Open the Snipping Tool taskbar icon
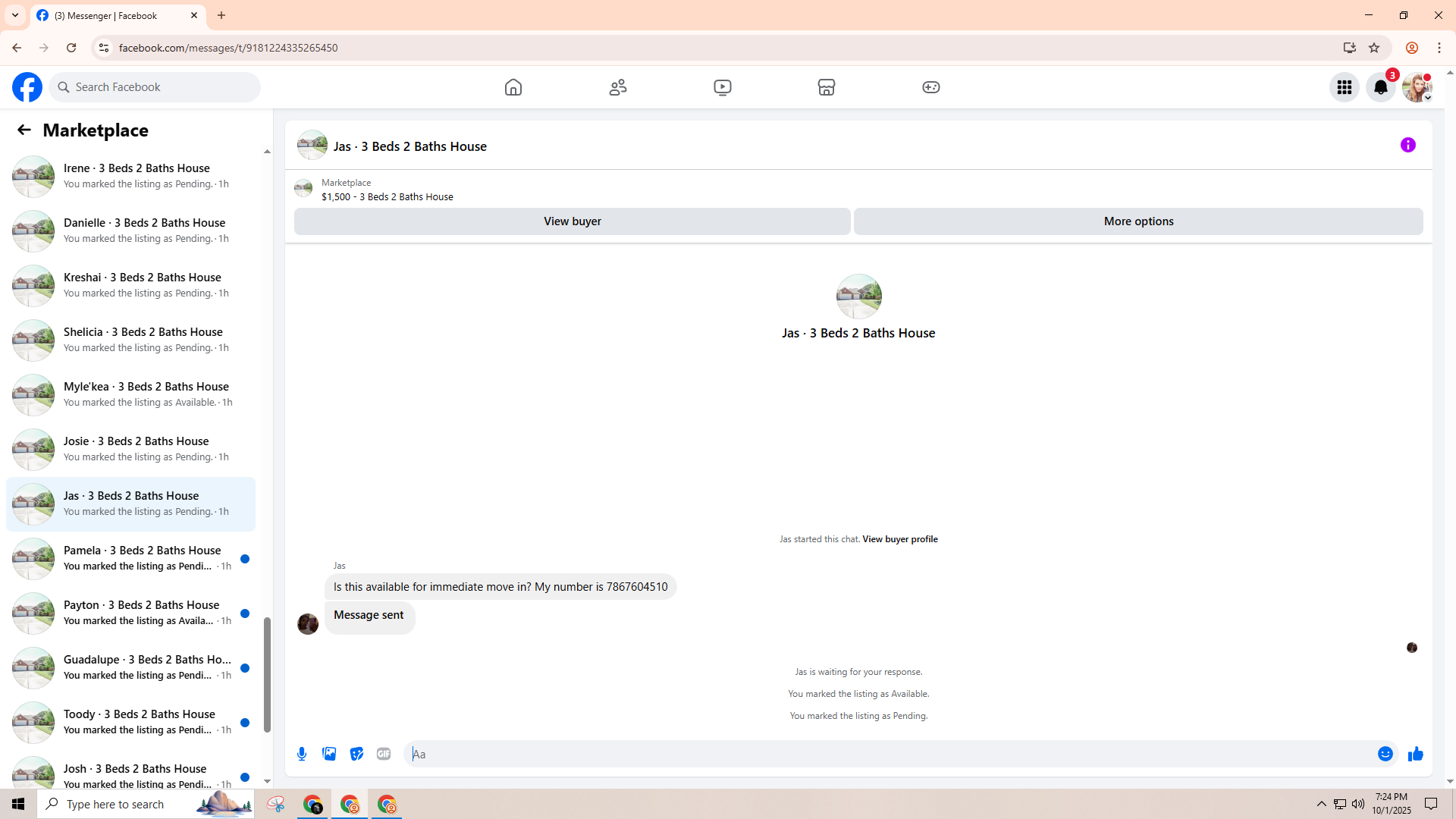This screenshot has height=819, width=1456. (x=276, y=804)
